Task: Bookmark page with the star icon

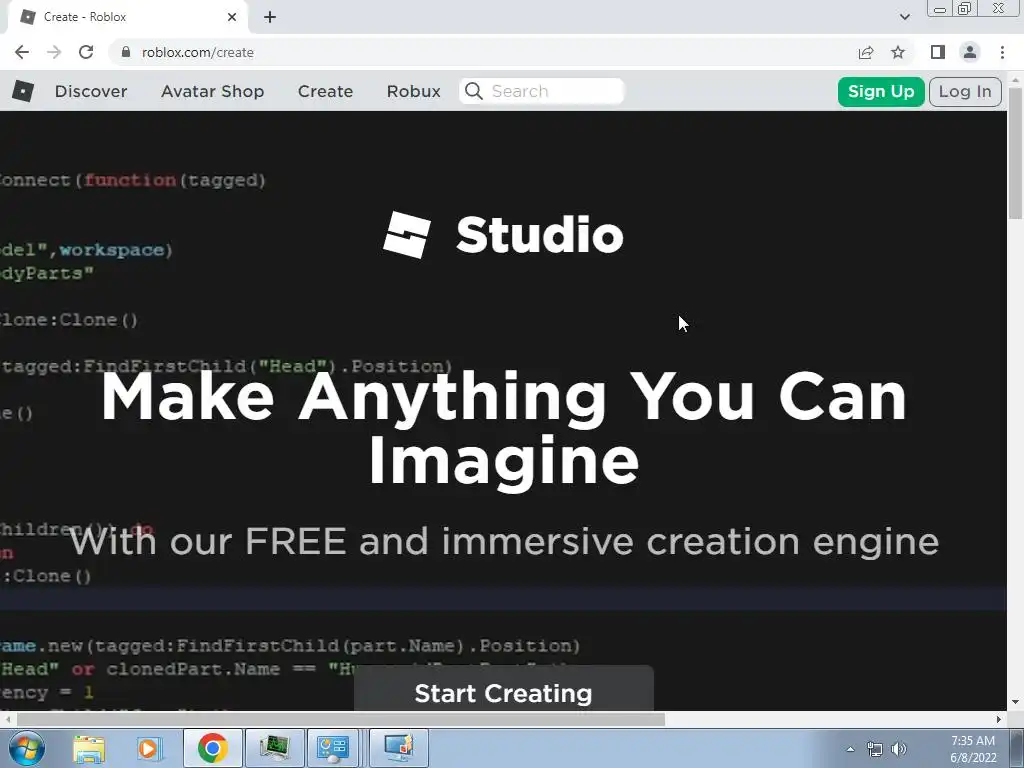Action: click(898, 52)
